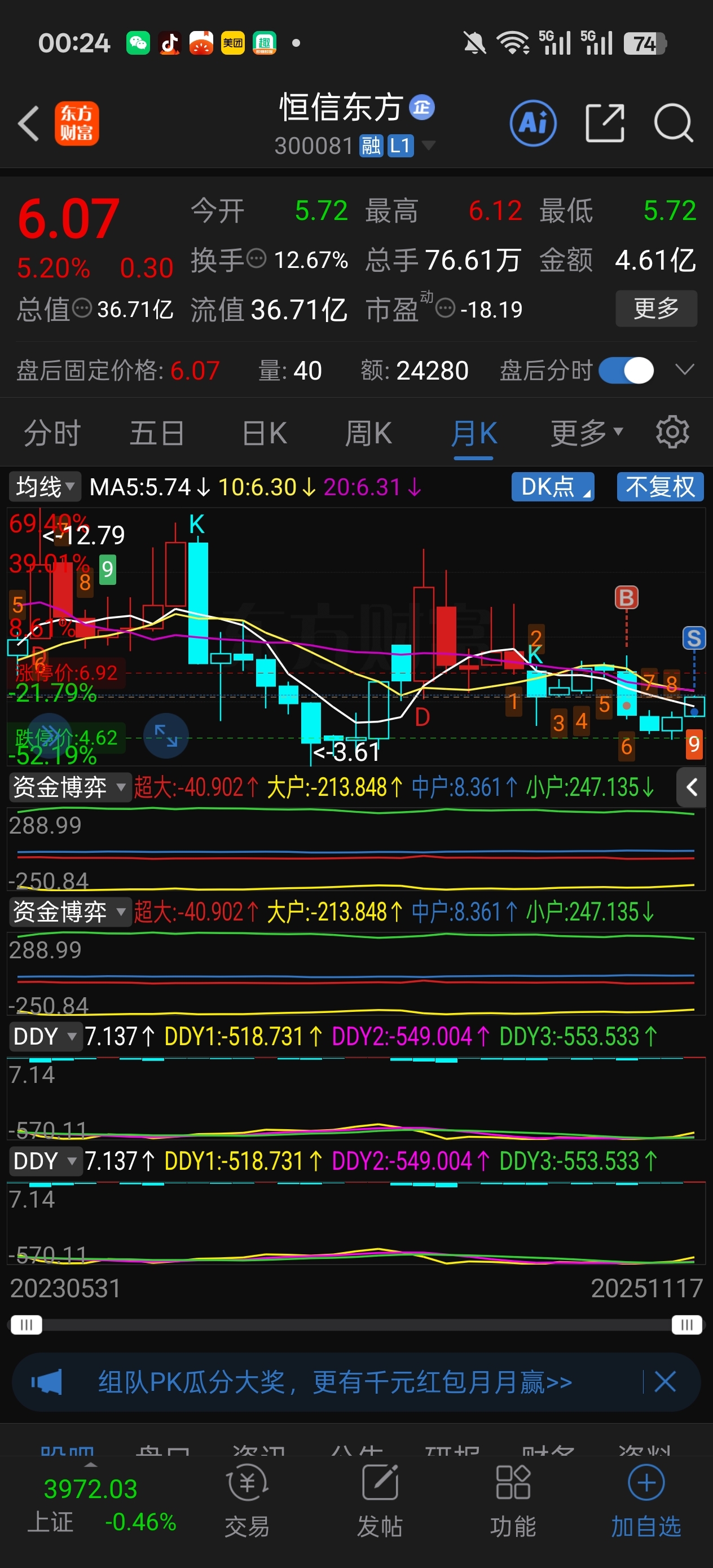Tap info icon next to 总值
713x1568 pixels.
point(82,308)
